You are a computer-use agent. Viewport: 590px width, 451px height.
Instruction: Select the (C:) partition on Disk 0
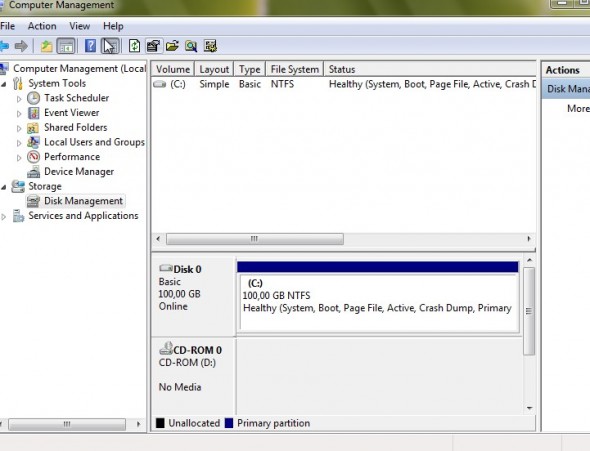click(x=378, y=302)
